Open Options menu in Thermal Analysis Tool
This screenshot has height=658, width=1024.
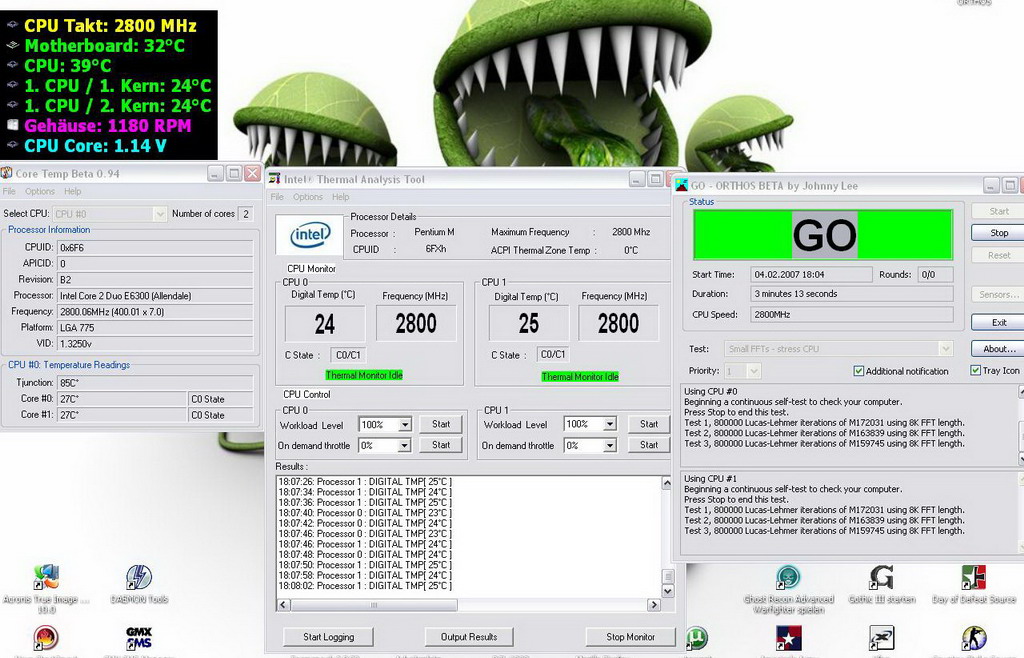308,196
